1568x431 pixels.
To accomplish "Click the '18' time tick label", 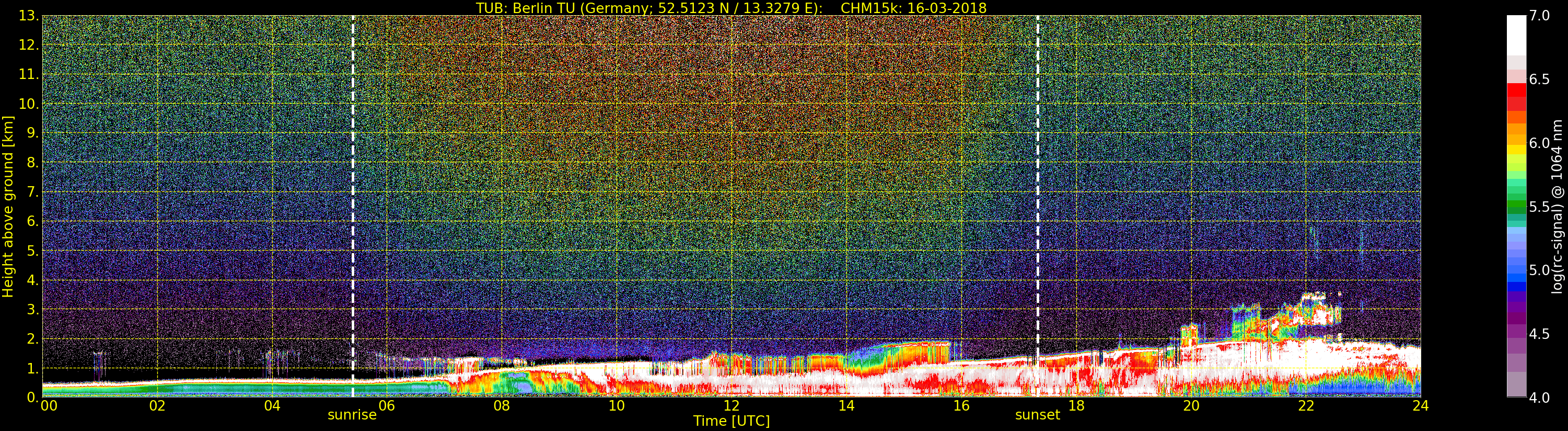I will 1076,405.
